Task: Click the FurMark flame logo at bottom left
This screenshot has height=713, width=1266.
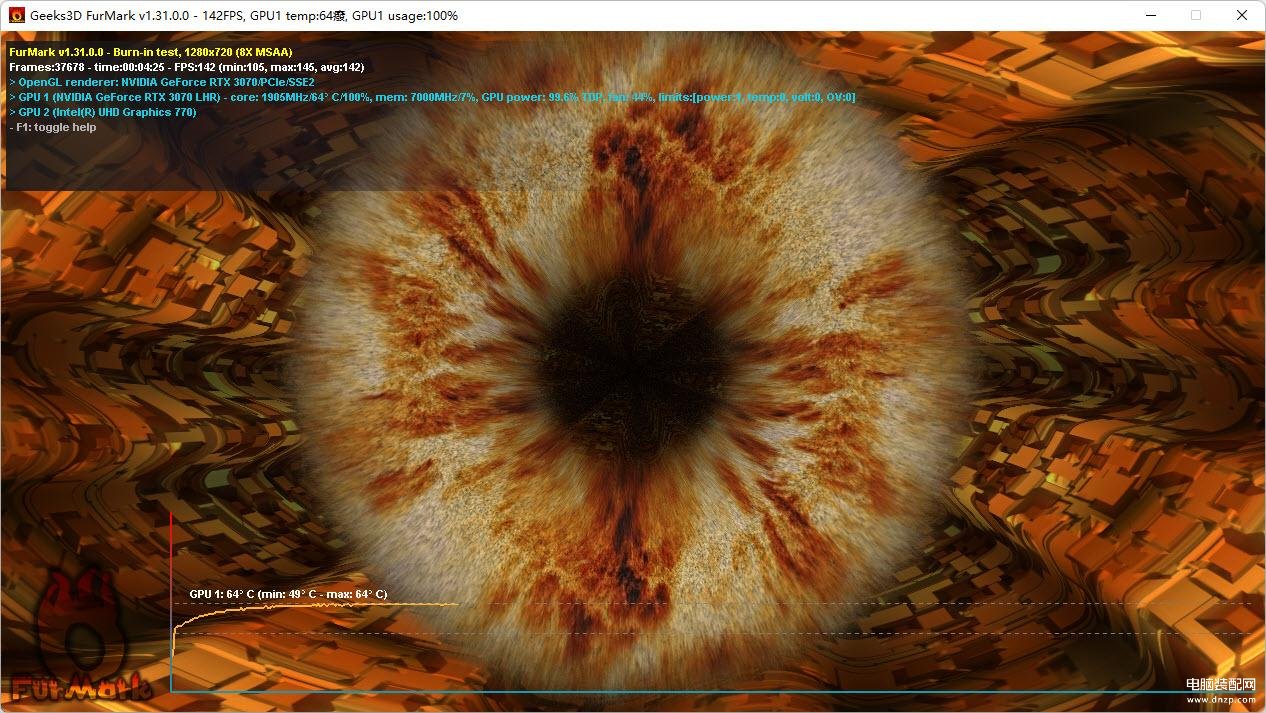Action: 80,640
